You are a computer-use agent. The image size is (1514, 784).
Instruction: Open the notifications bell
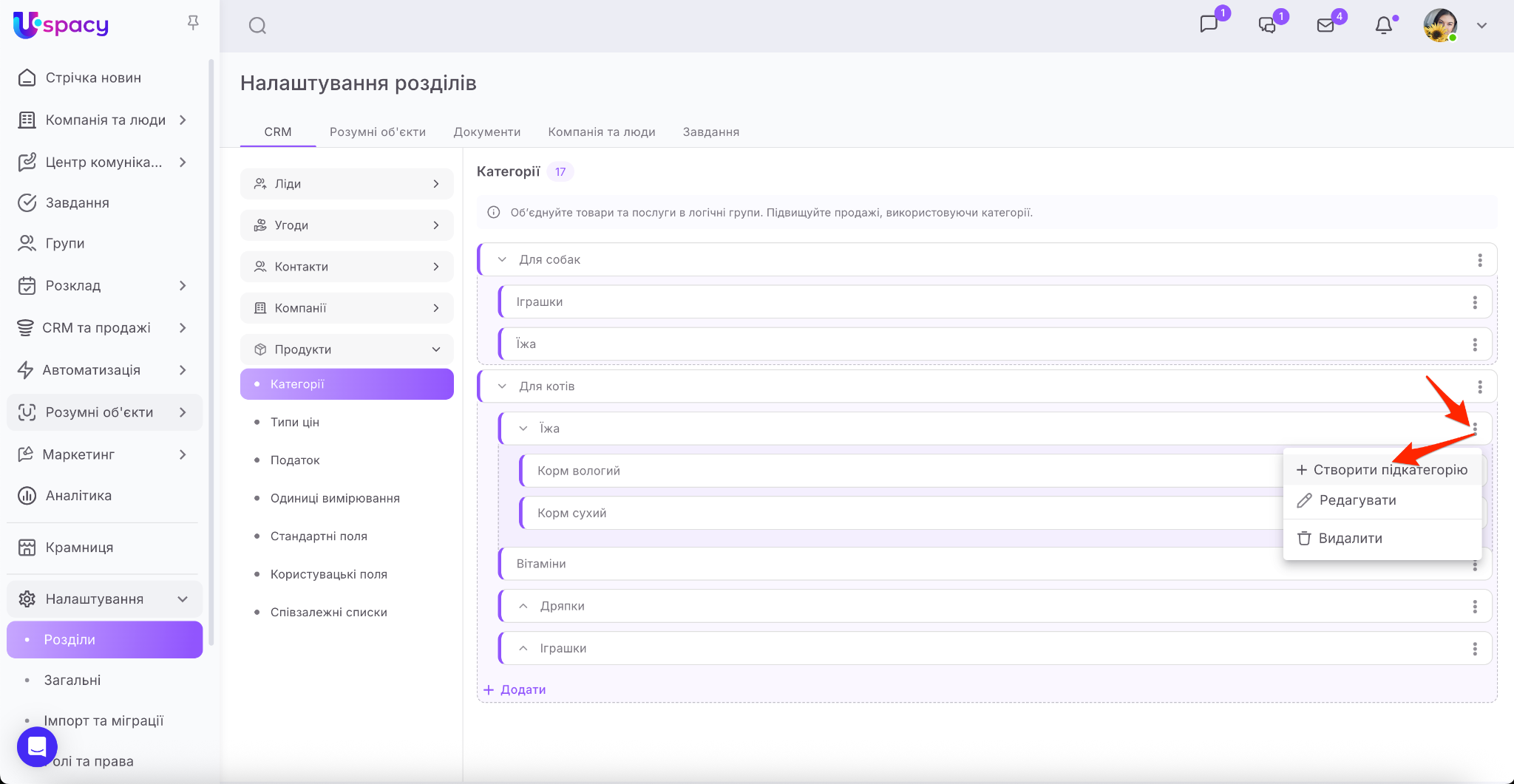point(1383,25)
